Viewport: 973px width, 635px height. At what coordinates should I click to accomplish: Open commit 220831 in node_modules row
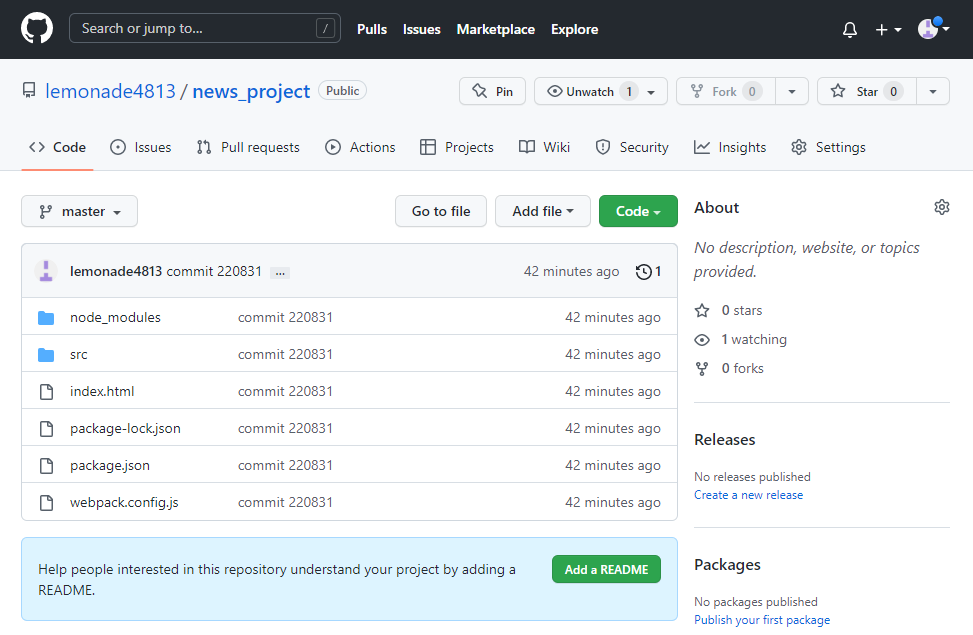coord(285,317)
